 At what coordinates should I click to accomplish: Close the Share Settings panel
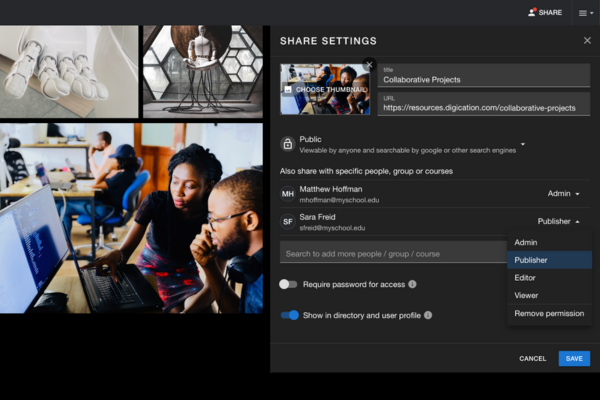pos(587,41)
